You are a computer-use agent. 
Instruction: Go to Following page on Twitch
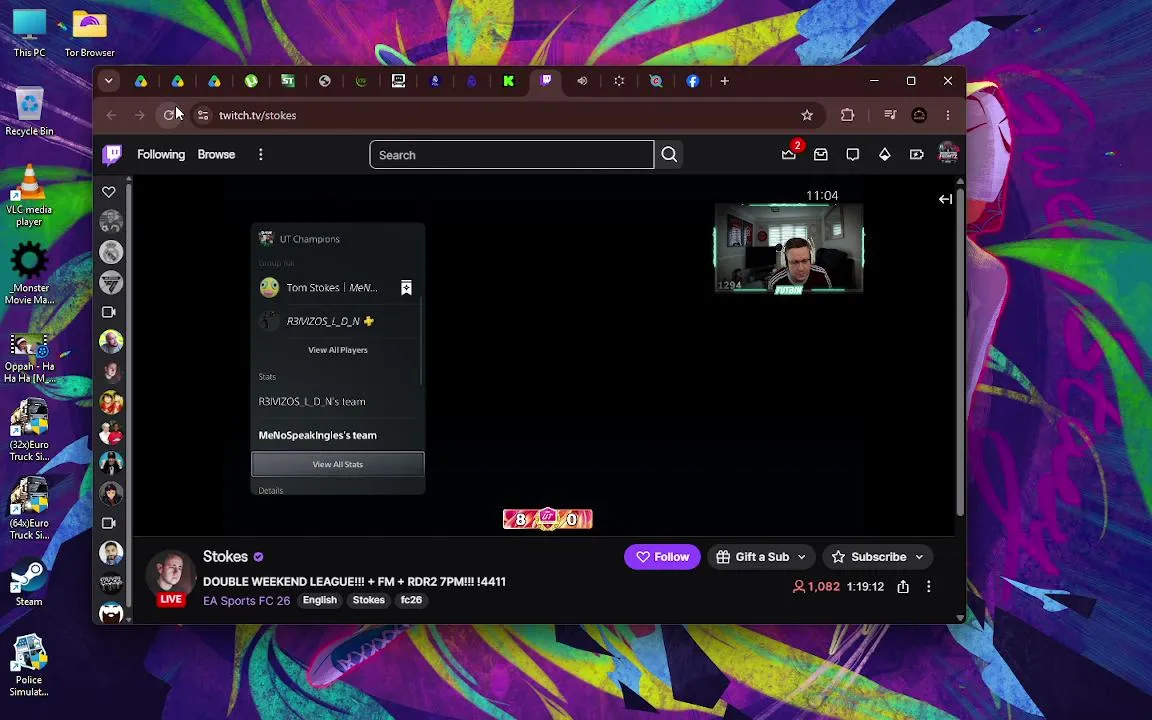(x=161, y=154)
